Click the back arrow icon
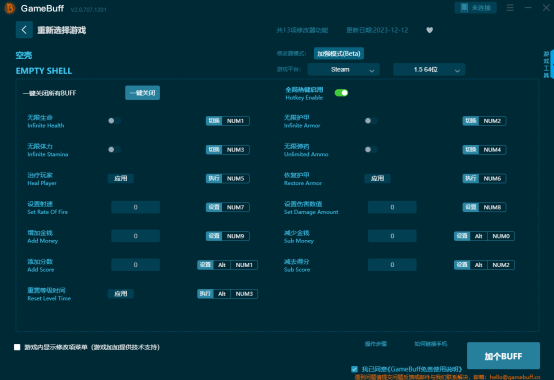554x380 pixels. point(24,30)
